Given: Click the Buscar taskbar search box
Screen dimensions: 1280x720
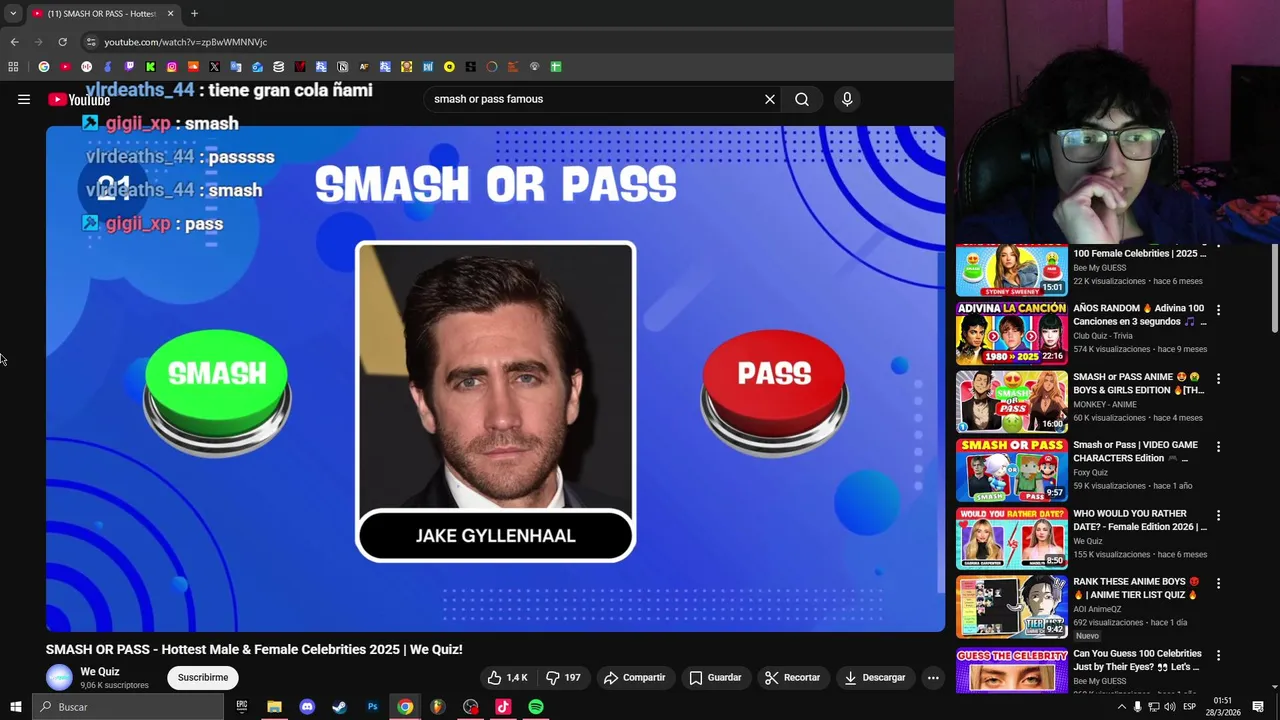Looking at the screenshot, I should (128, 707).
